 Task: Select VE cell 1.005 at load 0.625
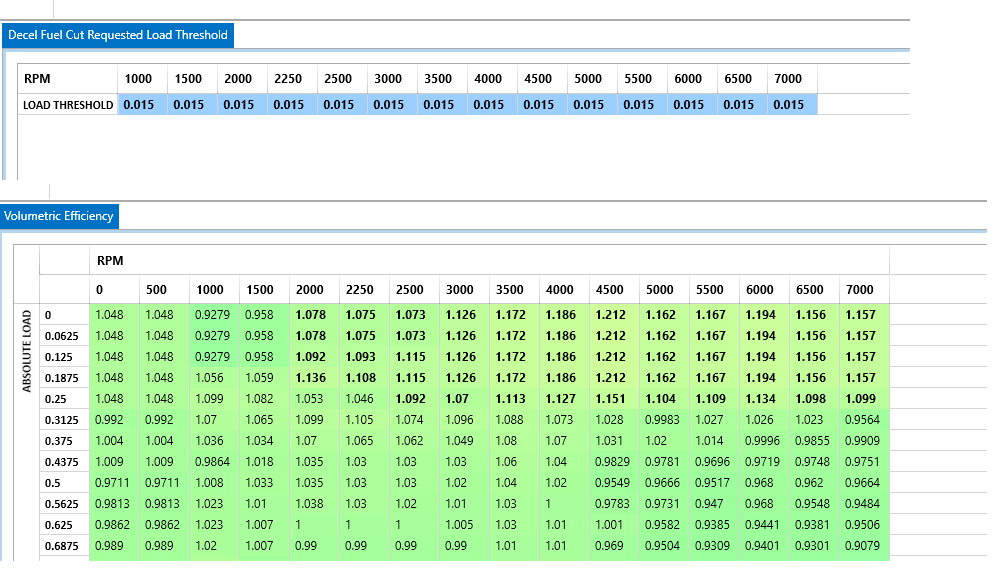point(464,524)
